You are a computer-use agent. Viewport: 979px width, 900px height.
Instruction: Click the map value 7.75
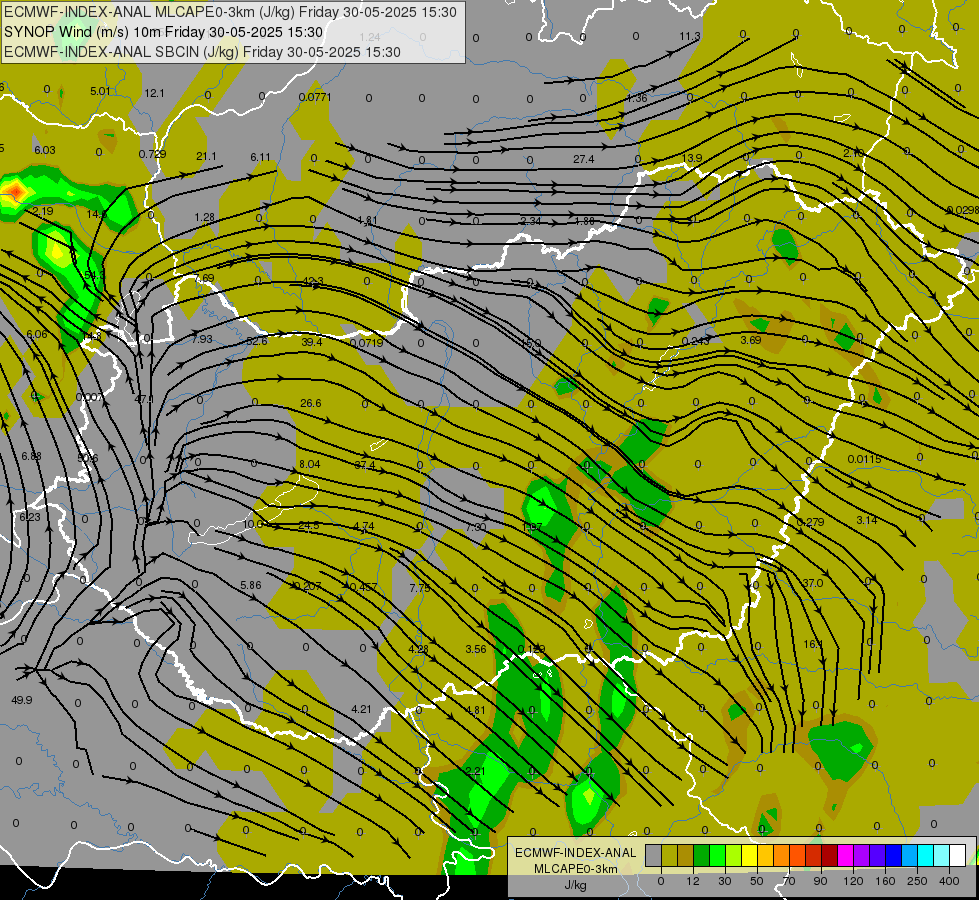(420, 588)
